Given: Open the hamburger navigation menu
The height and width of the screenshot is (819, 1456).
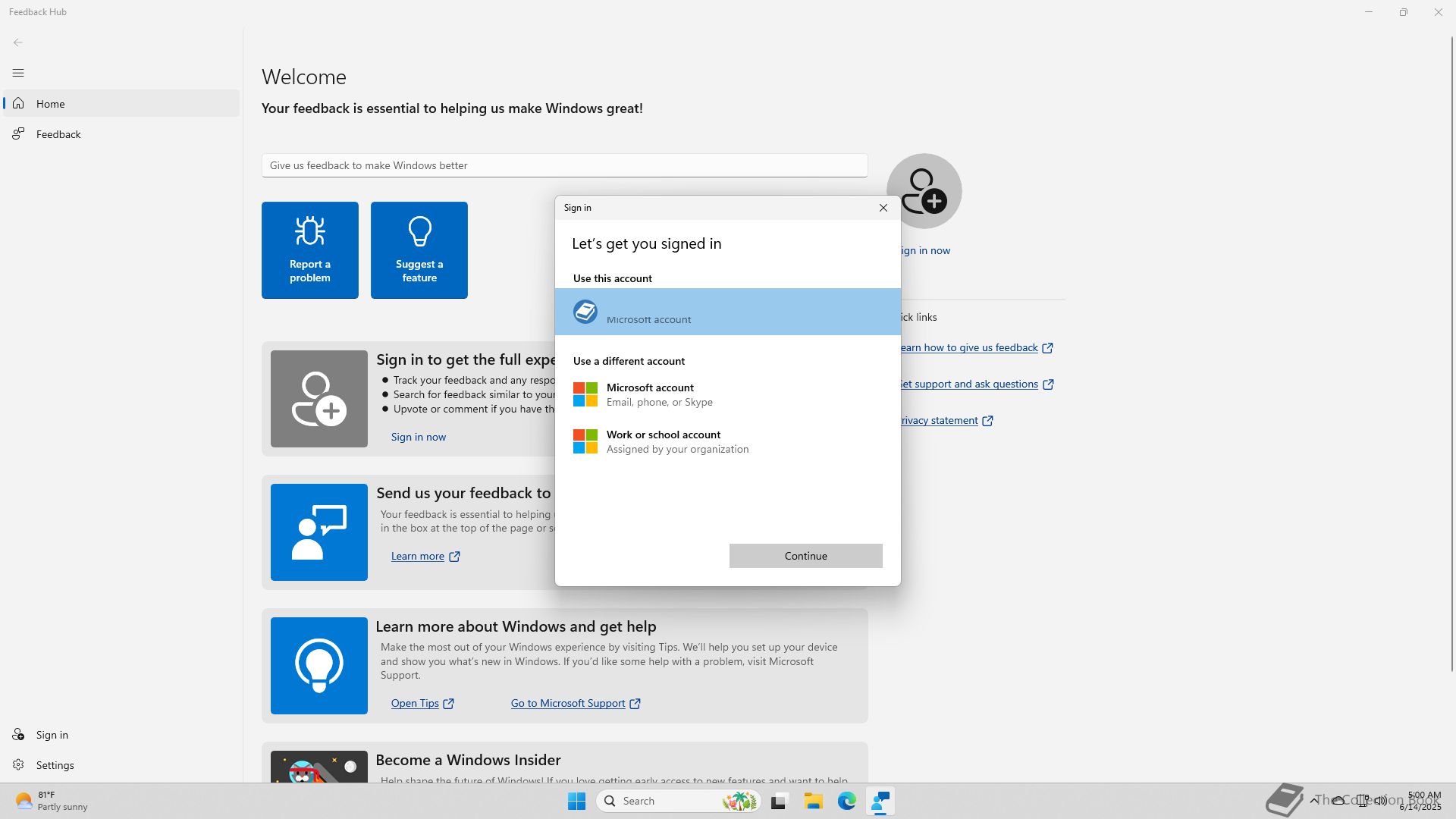Looking at the screenshot, I should pyautogui.click(x=18, y=73).
